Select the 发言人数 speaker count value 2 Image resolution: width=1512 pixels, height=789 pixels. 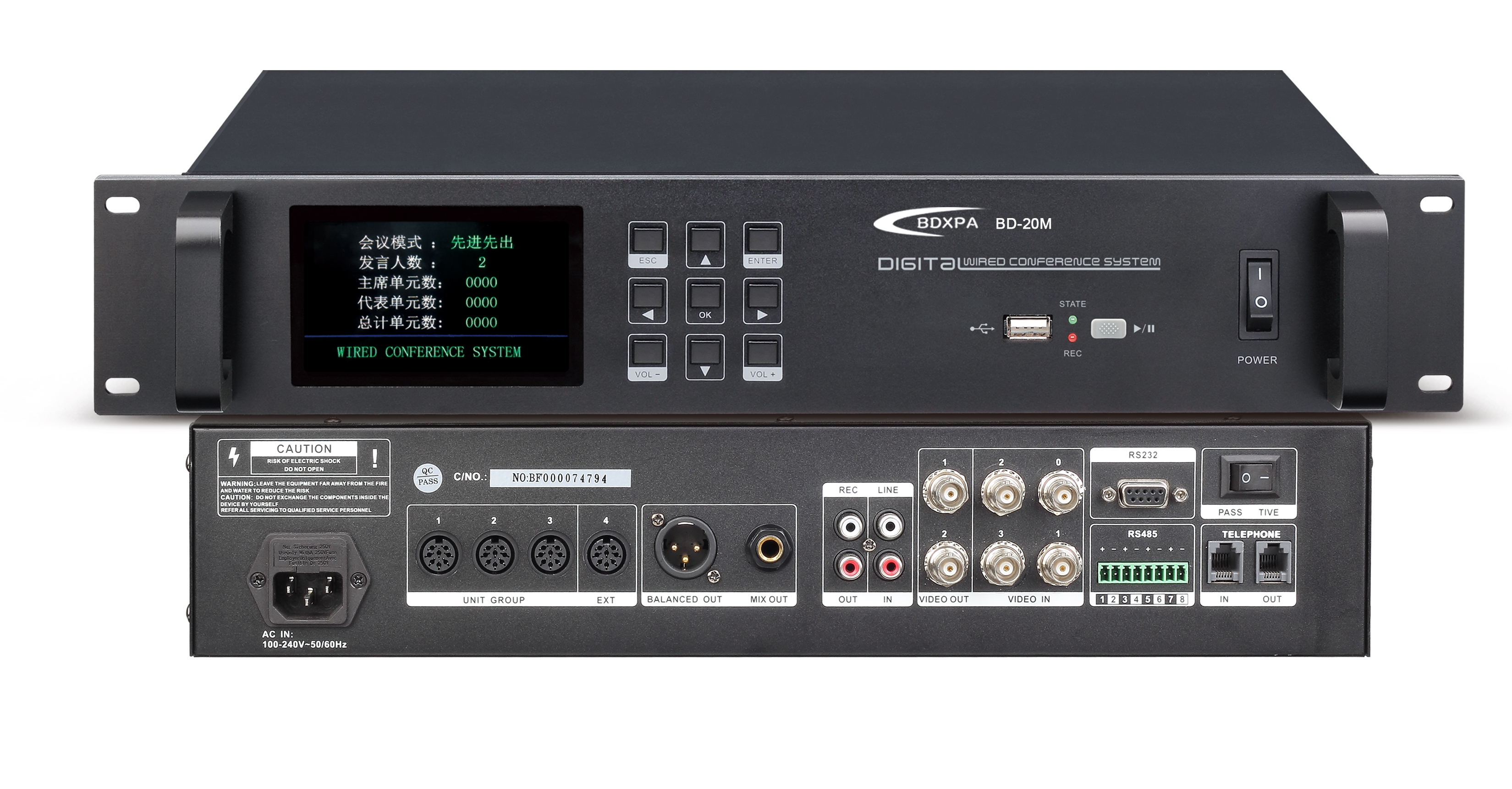pos(482,262)
